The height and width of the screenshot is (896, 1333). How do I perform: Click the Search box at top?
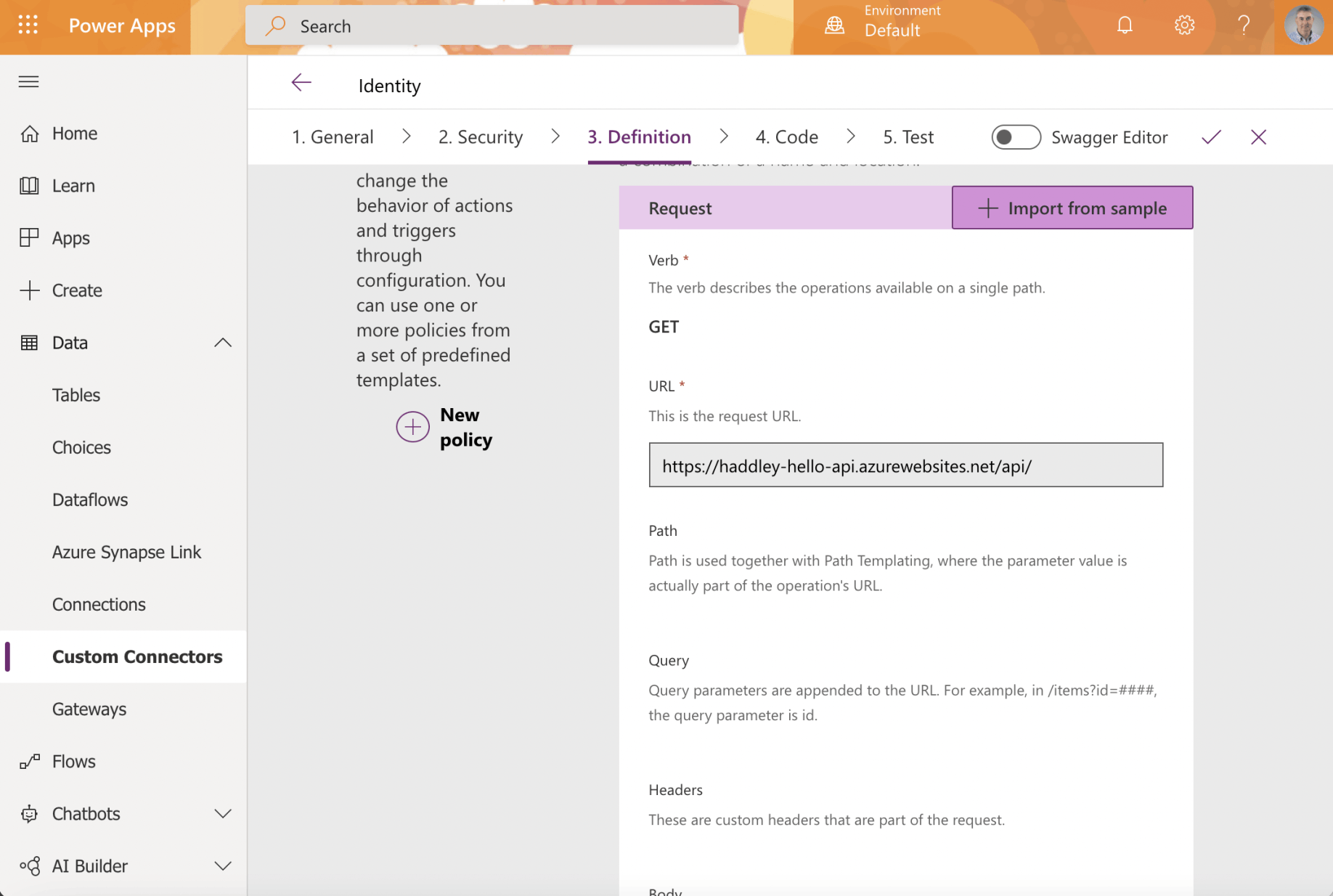pos(492,26)
